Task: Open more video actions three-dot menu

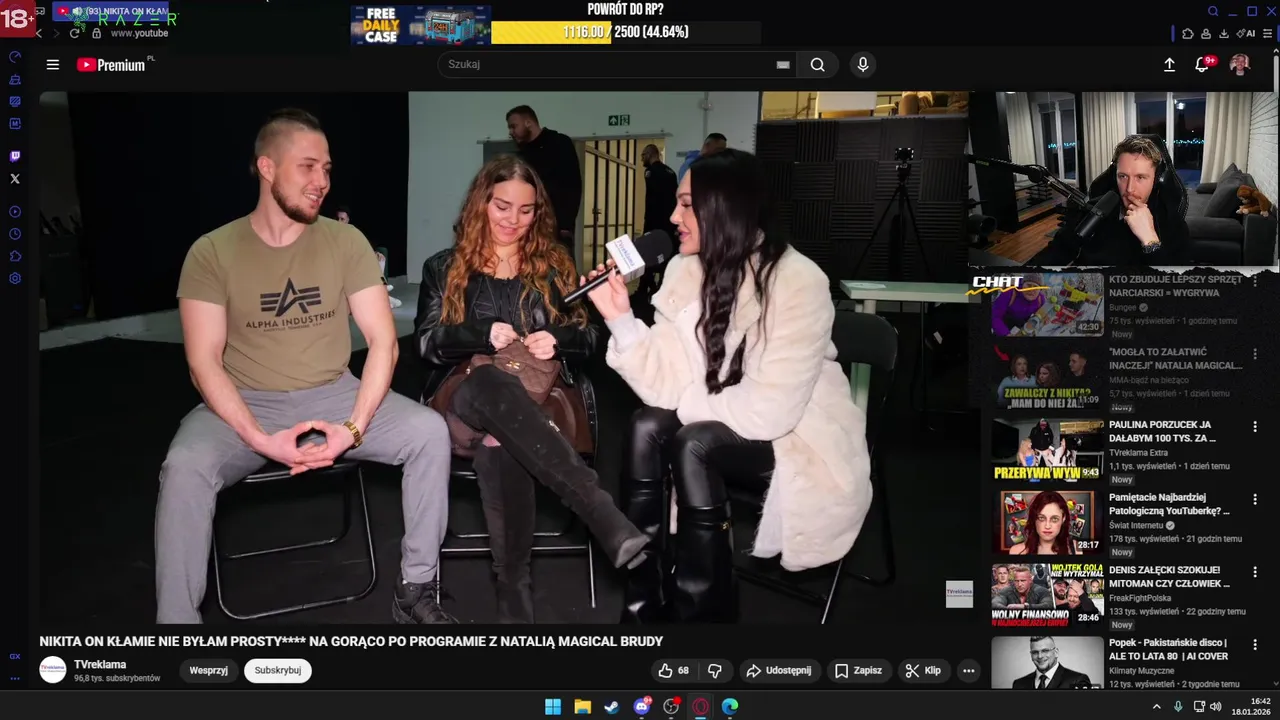Action: pos(968,671)
